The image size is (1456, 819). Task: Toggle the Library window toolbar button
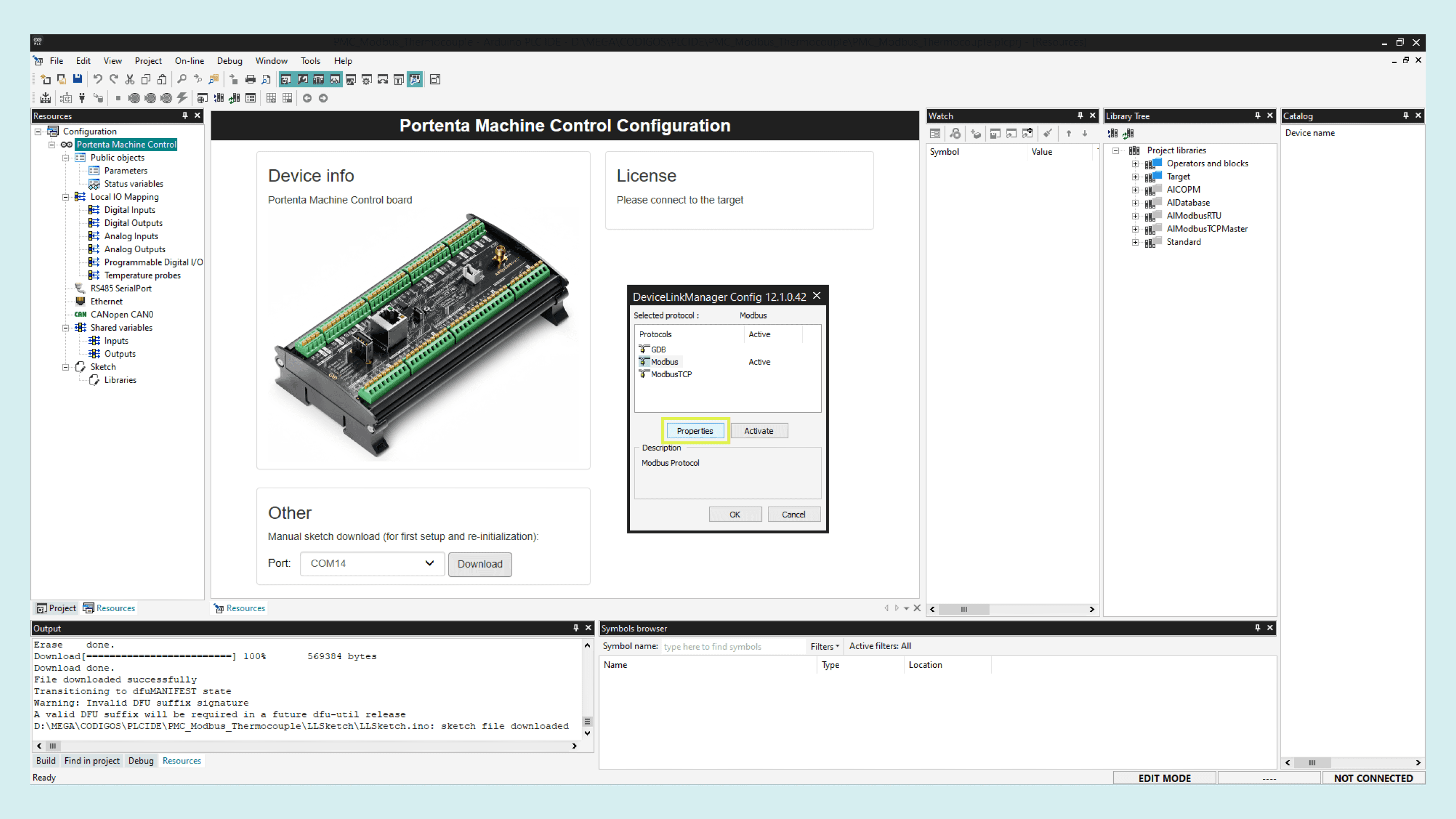(x=319, y=79)
